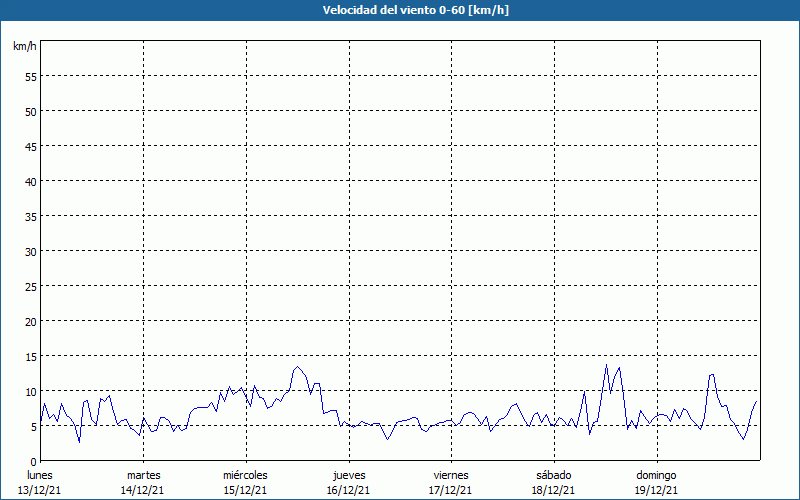Viewport: 800px width, 500px height.
Task: Click the '40' y-axis value
Action: tap(31, 182)
